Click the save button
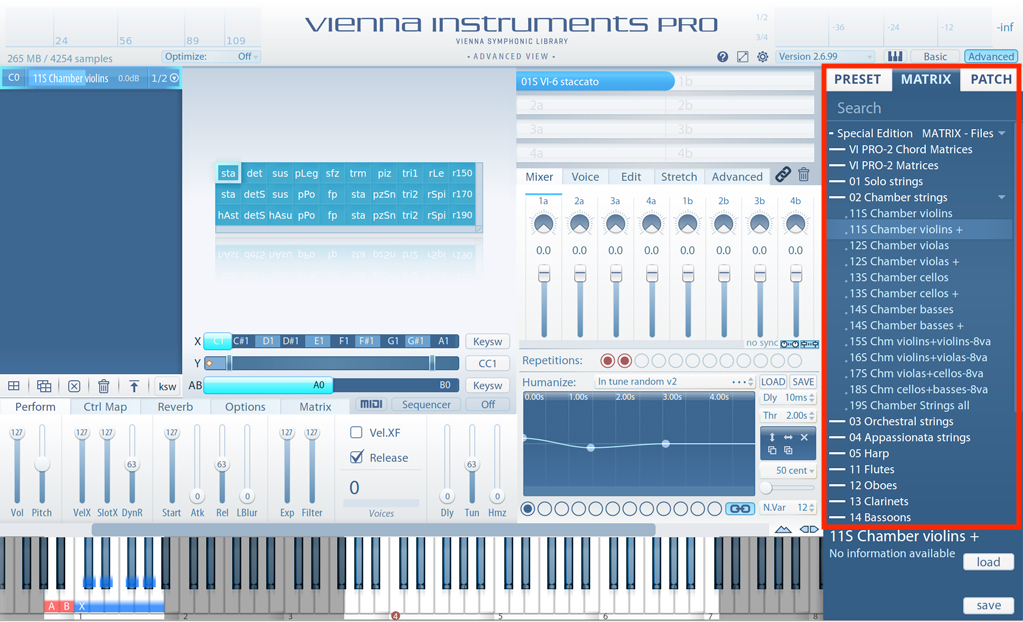The height and width of the screenshot is (622, 1023). coord(988,606)
